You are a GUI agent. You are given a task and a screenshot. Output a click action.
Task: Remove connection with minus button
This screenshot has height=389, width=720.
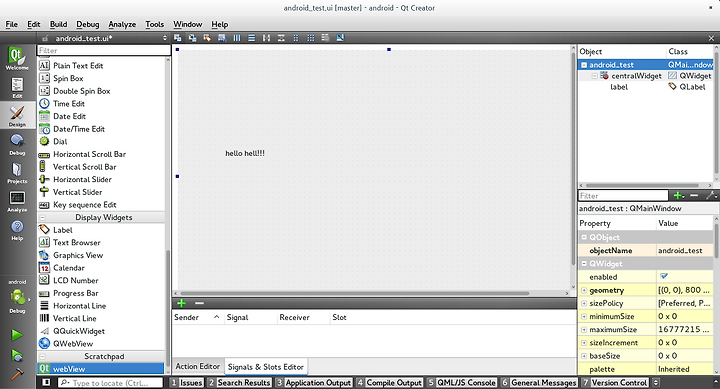tap(199, 303)
